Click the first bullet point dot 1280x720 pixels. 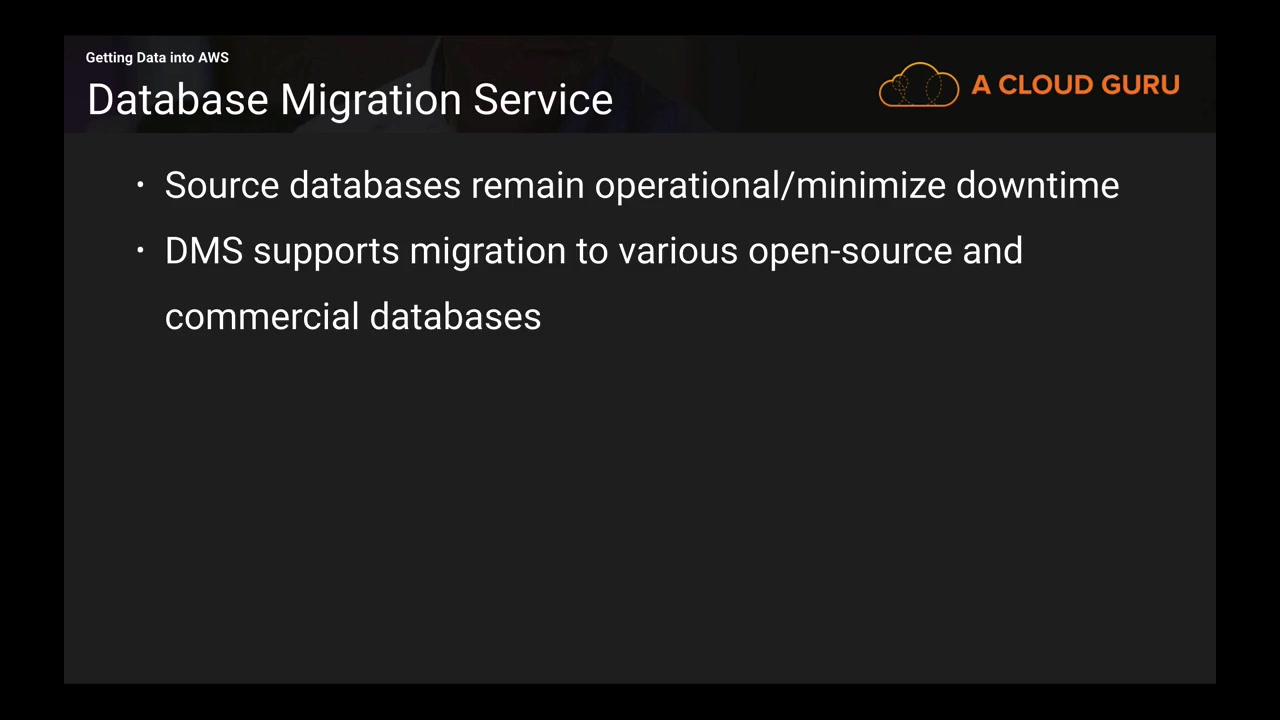click(x=141, y=185)
